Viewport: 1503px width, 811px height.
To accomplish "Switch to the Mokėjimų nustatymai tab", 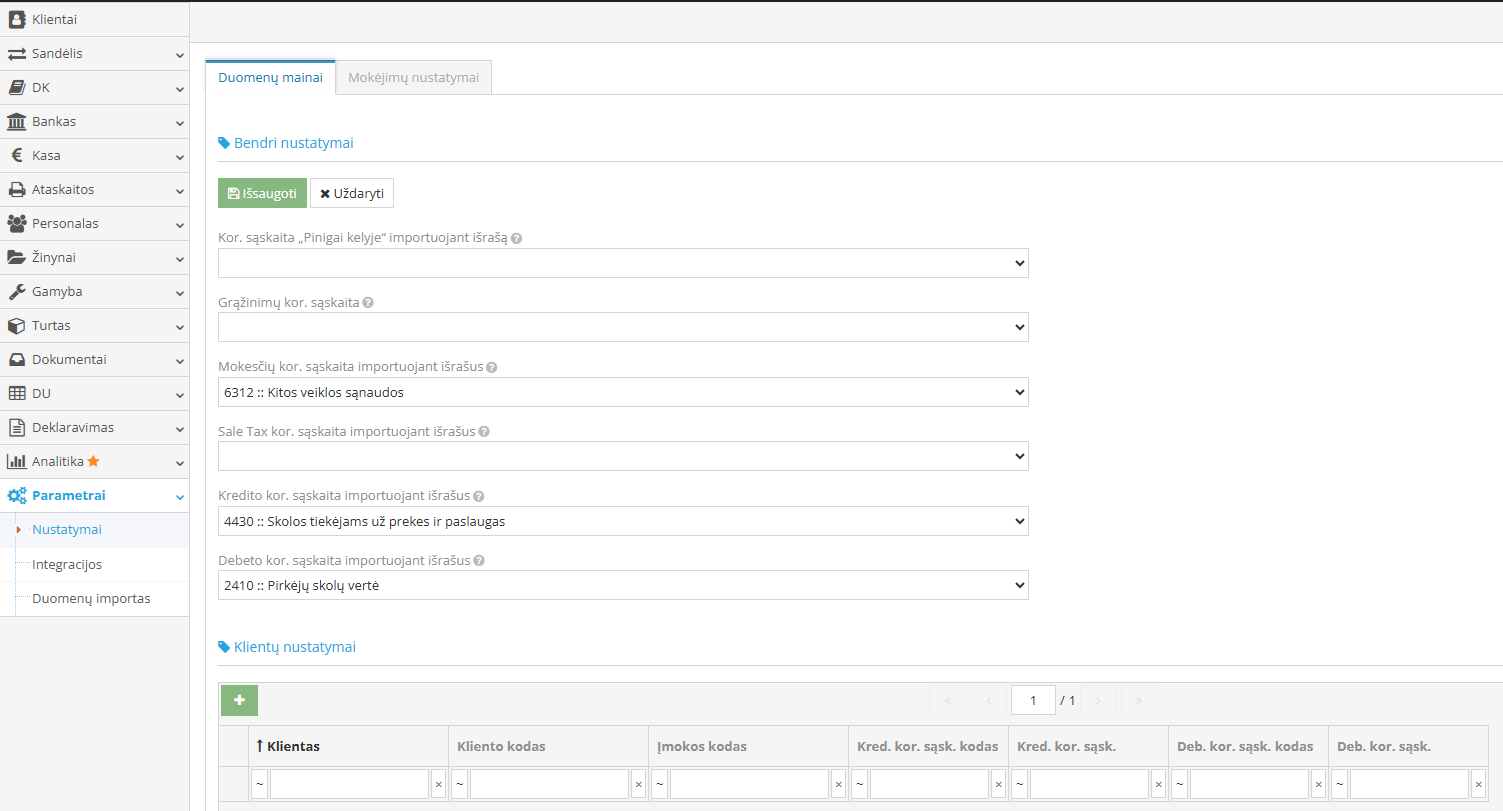I will [413, 77].
